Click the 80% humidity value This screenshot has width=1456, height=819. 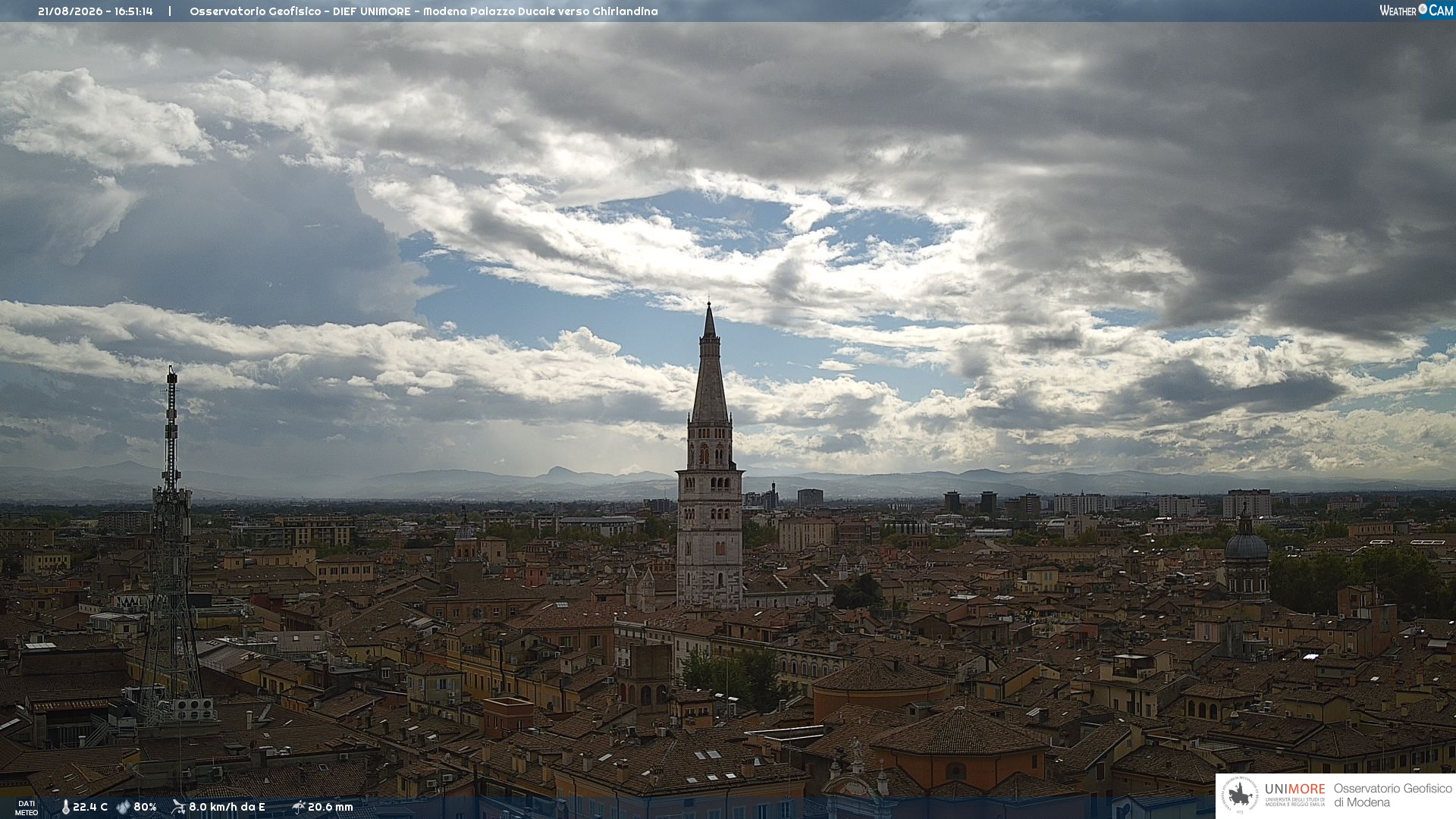[x=145, y=807]
